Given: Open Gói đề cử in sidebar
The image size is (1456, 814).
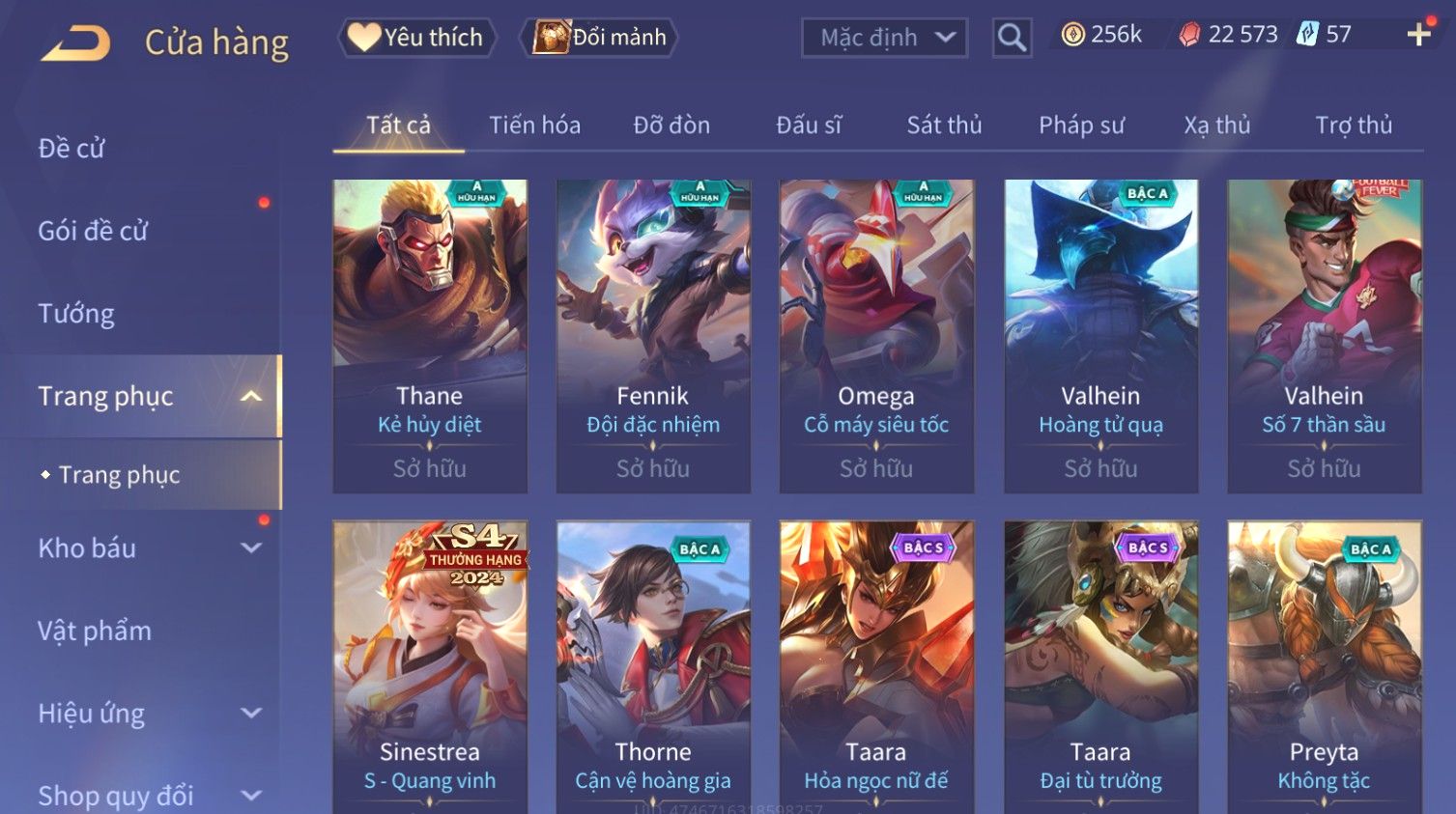Looking at the screenshot, I should pos(93,231).
